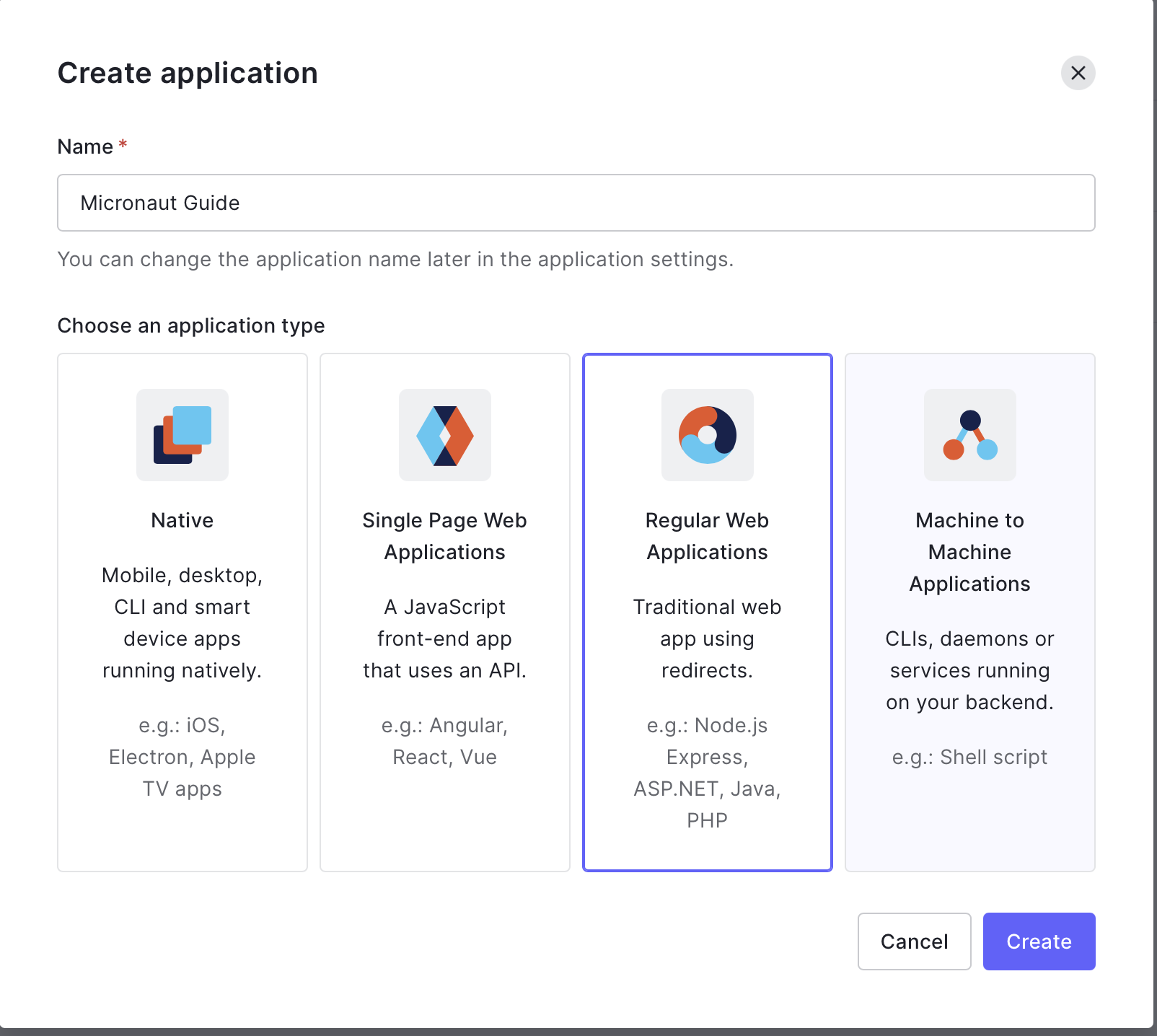Click 'Mobile, desktop, CLI and smart device' description

(x=182, y=623)
